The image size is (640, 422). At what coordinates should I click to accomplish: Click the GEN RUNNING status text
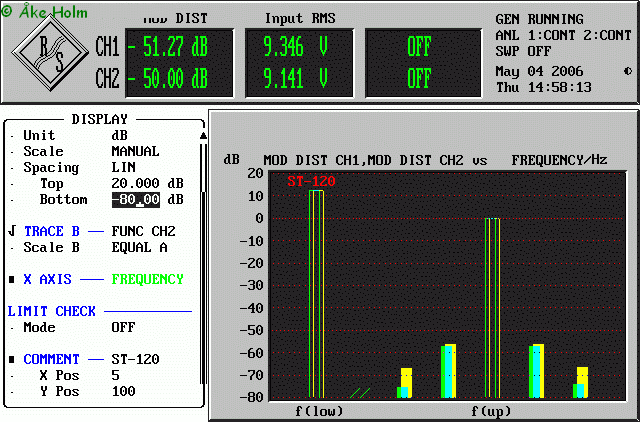(x=540, y=19)
